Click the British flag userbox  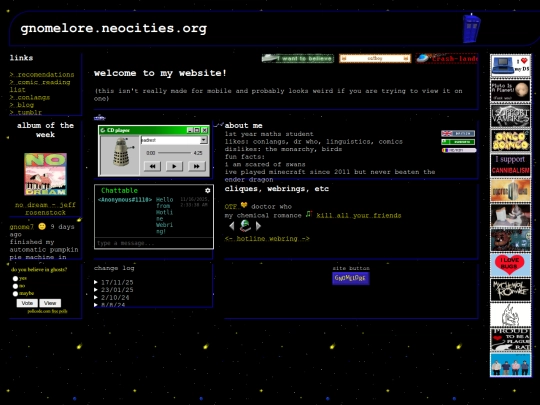(x=458, y=134)
